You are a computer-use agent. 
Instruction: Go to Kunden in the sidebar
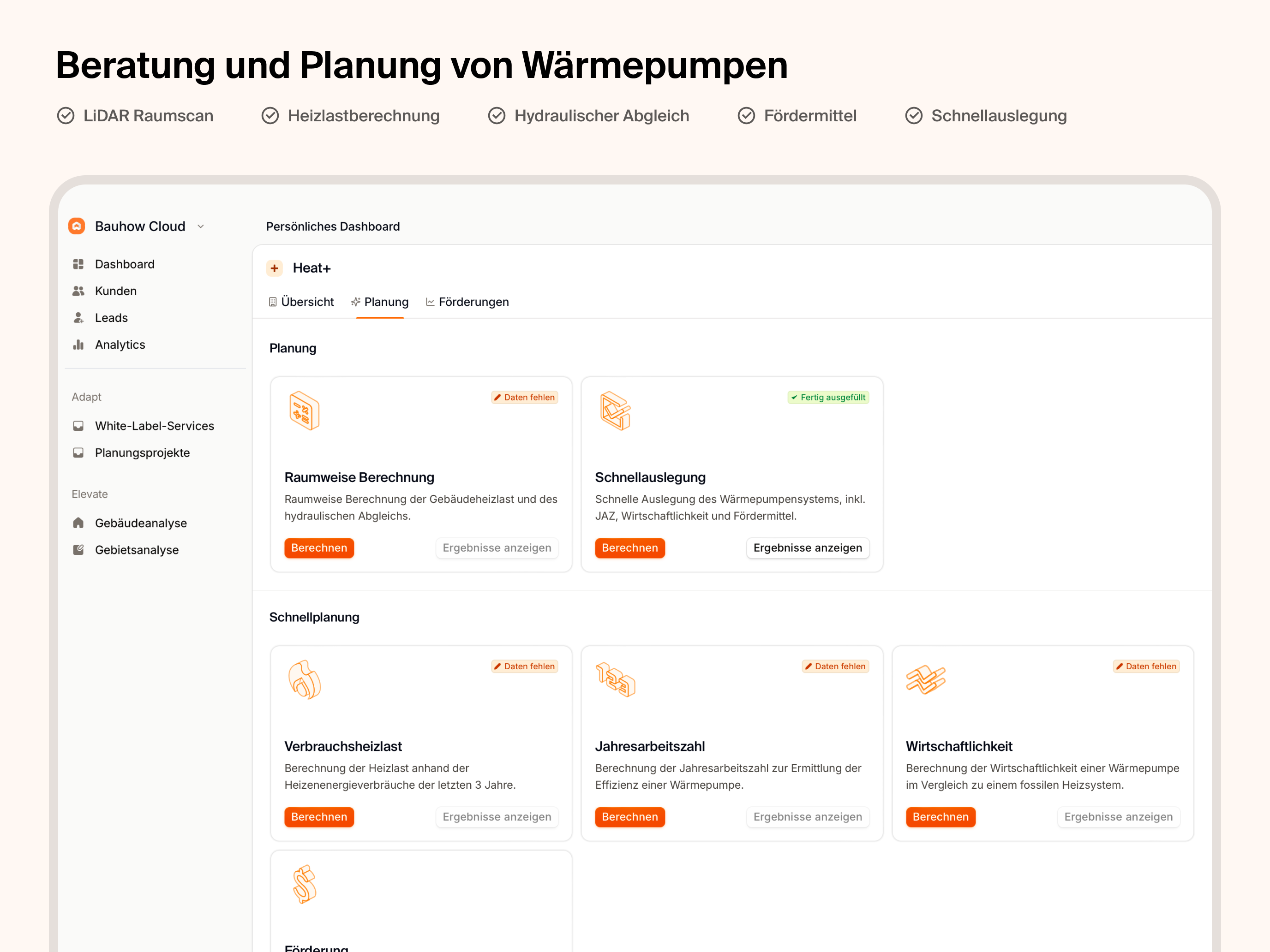pos(115,291)
